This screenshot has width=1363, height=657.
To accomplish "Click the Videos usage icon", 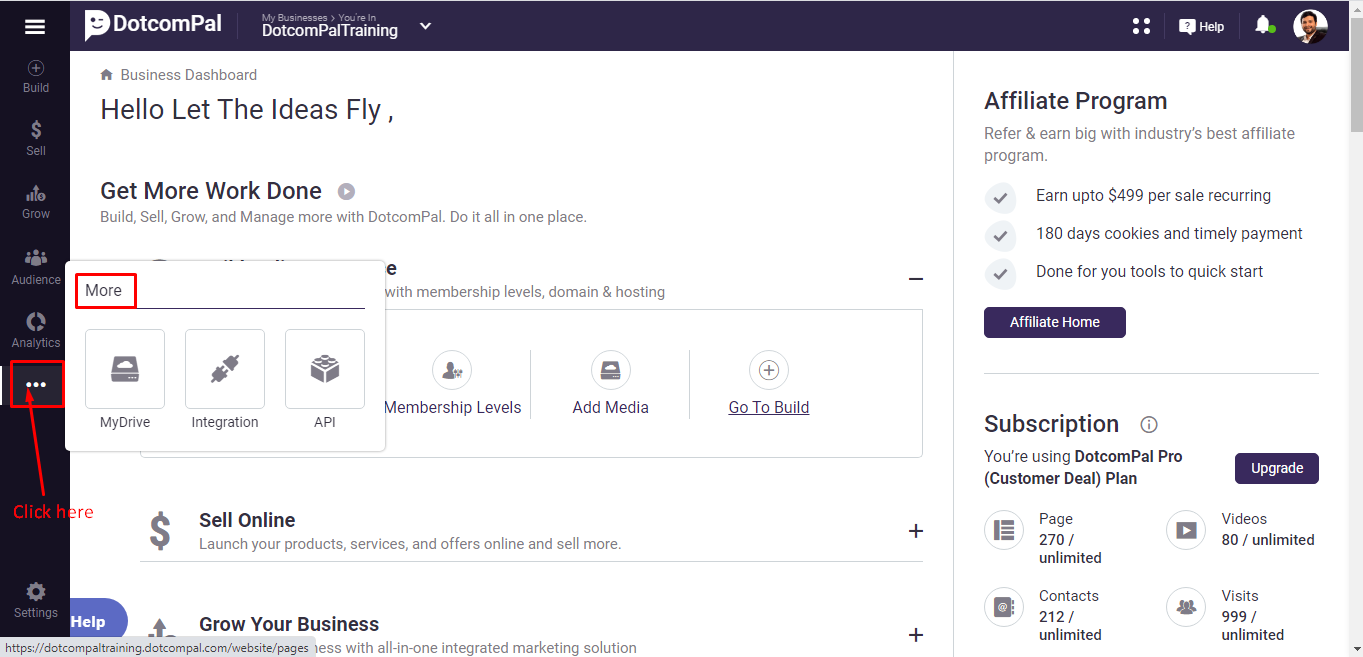I will 1186,530.
